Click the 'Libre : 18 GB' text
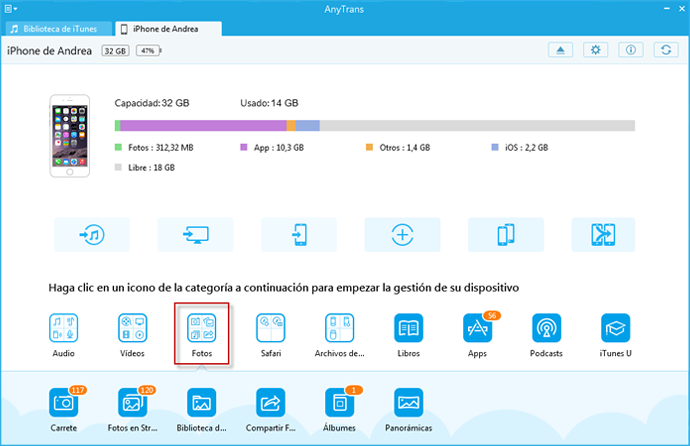 point(151,168)
